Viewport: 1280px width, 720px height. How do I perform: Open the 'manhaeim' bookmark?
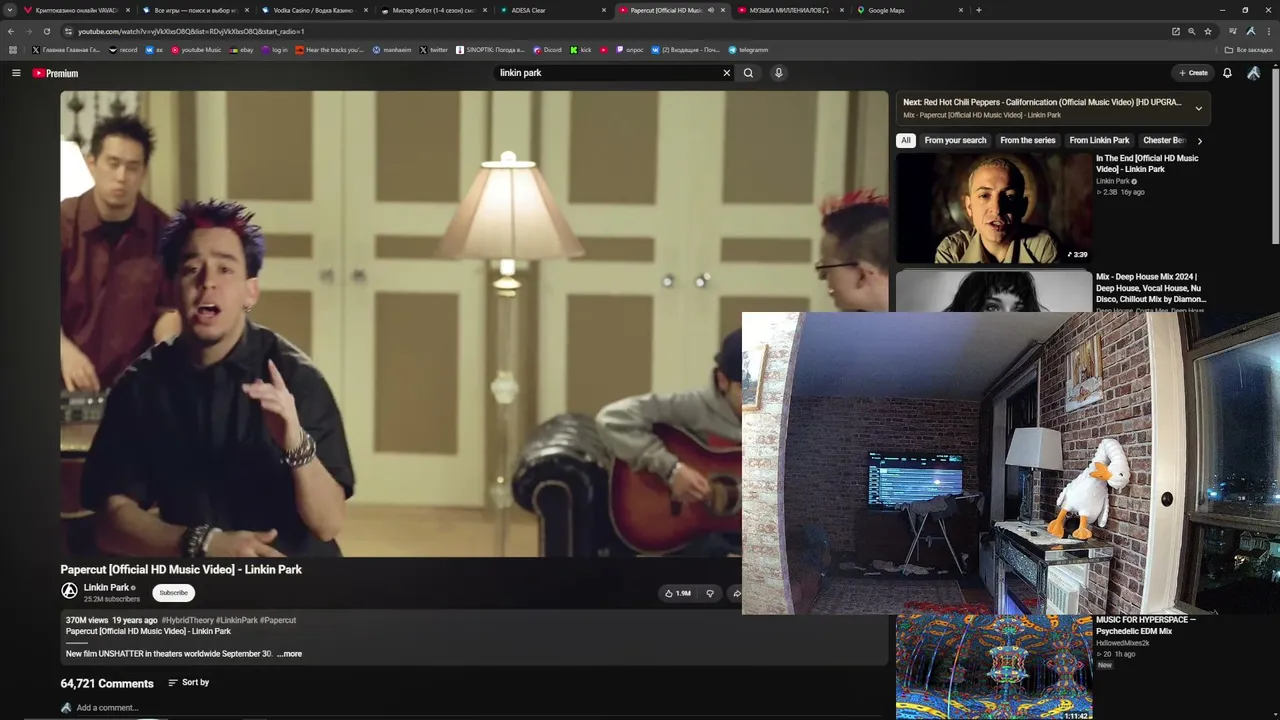click(392, 50)
